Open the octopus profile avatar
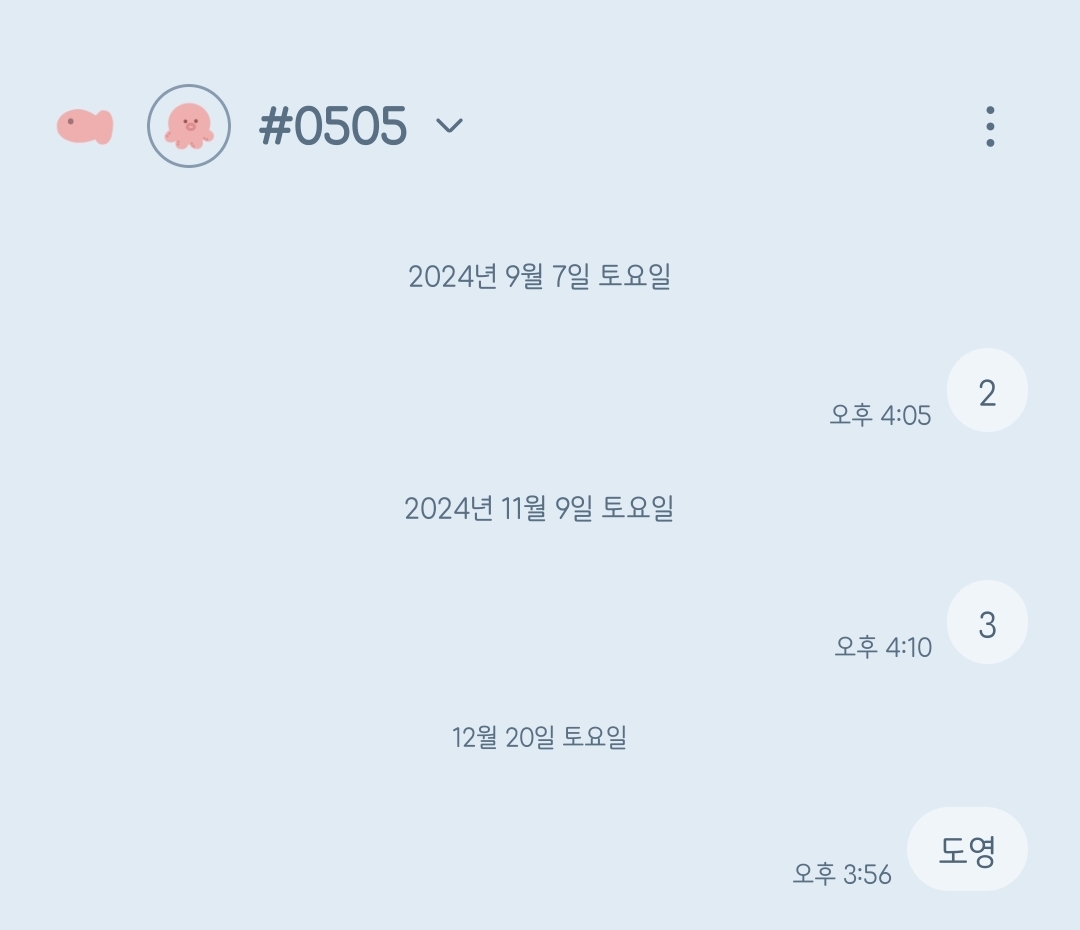Screen dimensions: 1080x930 tap(189, 126)
